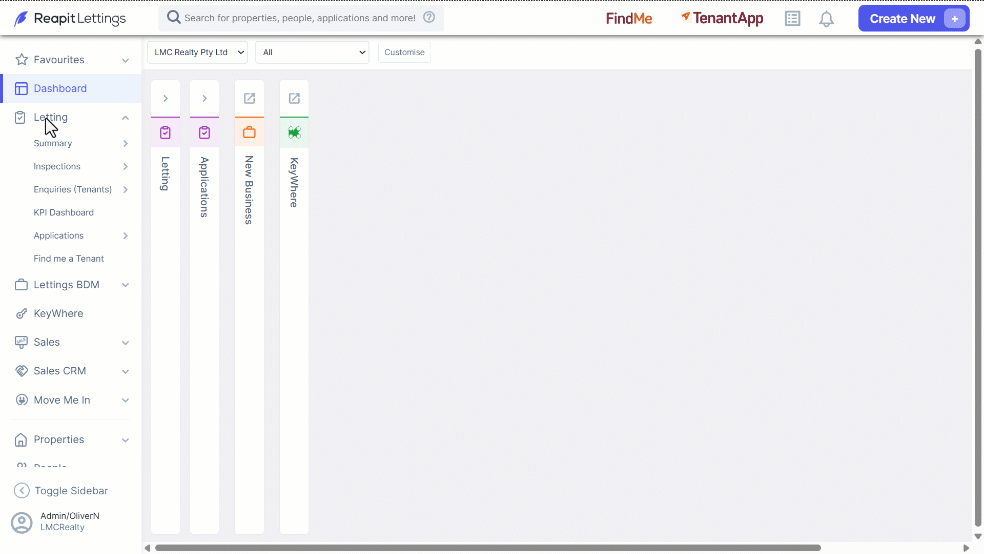Screen dimensions: 984x554
Task: Click the list view icon beside TenantApp
Action: 793,19
